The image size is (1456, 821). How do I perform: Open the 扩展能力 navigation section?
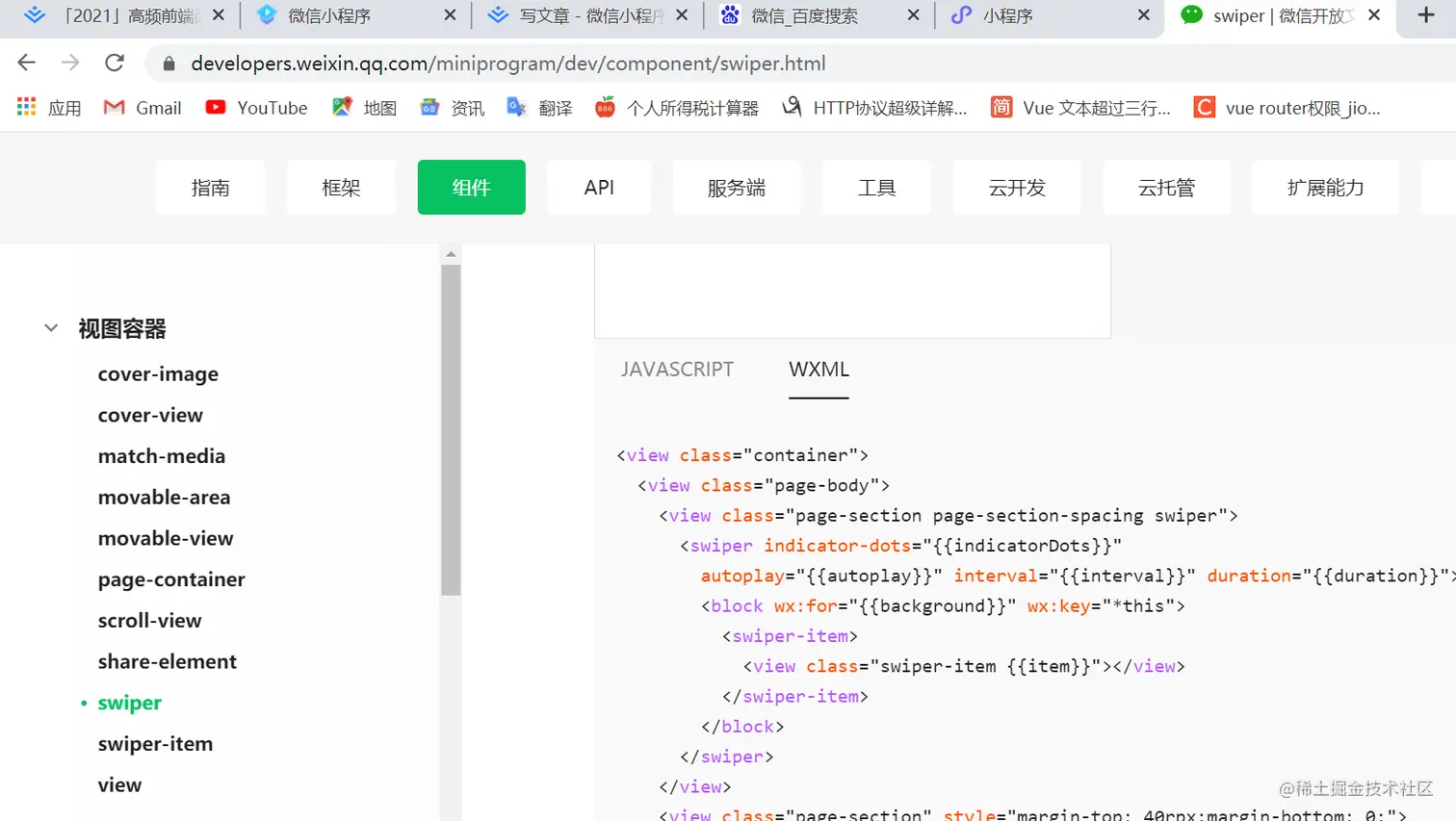[x=1325, y=187]
